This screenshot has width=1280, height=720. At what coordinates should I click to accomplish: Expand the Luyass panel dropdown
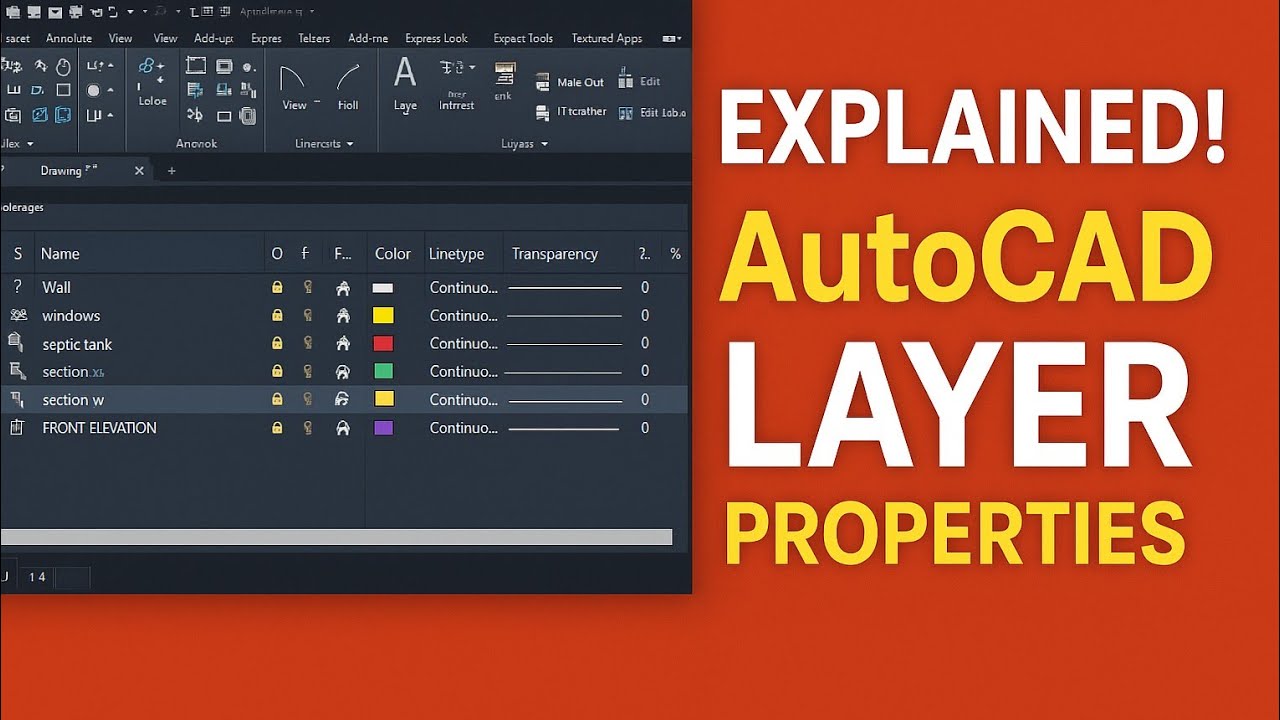pyautogui.click(x=544, y=144)
